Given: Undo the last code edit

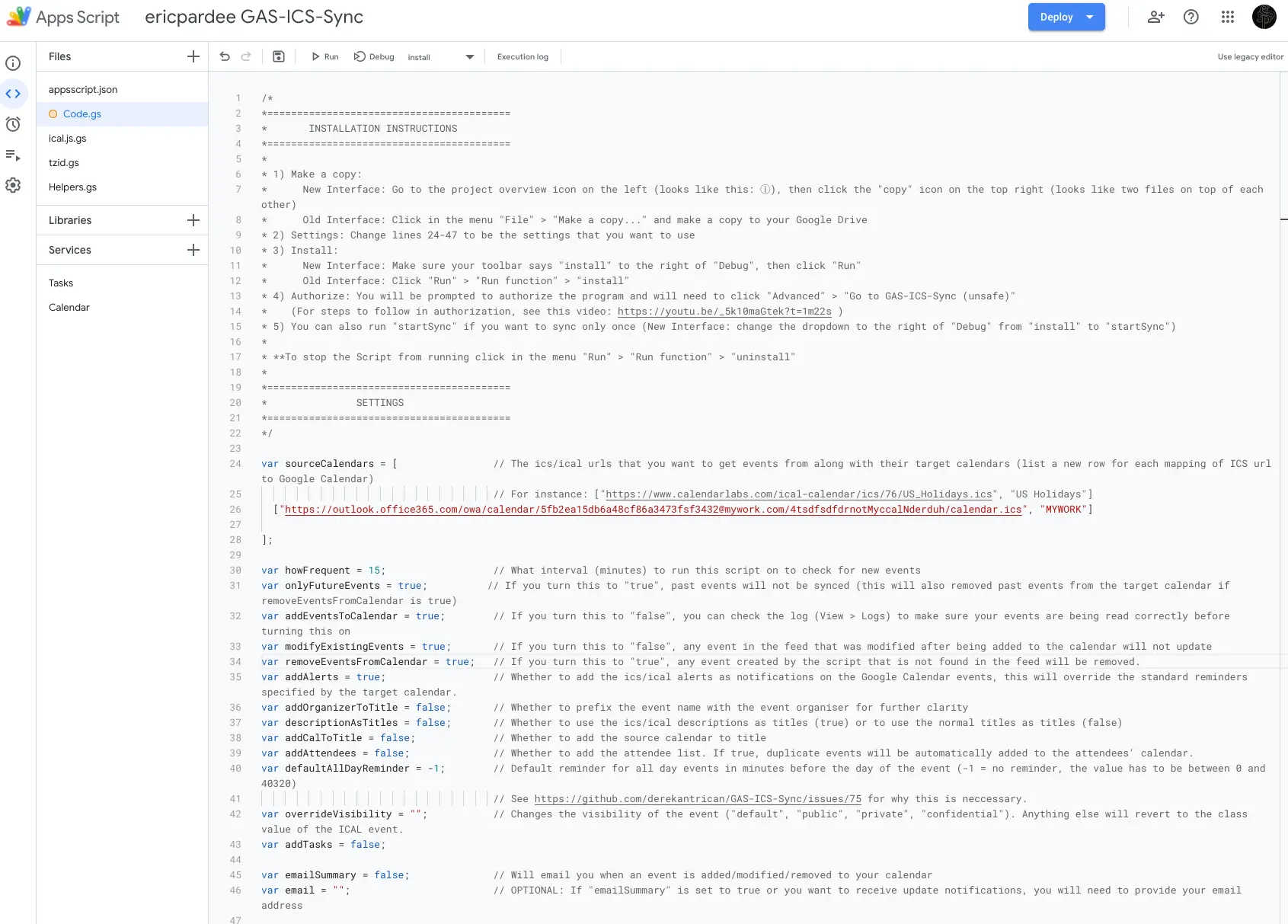Looking at the screenshot, I should pyautogui.click(x=224, y=56).
